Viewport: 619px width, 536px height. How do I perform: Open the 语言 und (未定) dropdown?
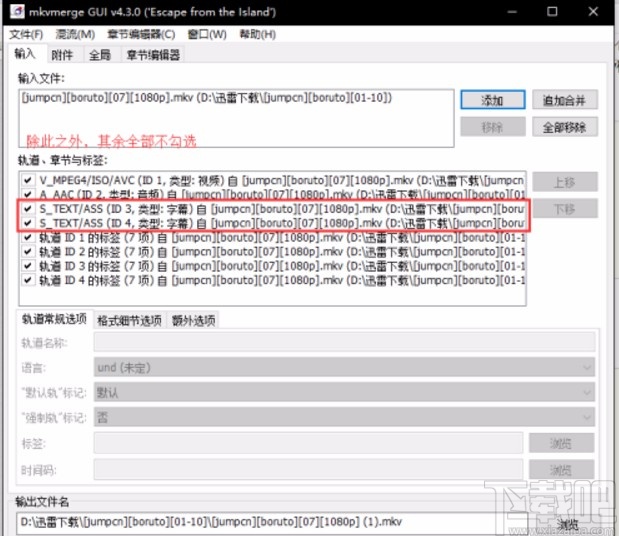[x=344, y=367]
